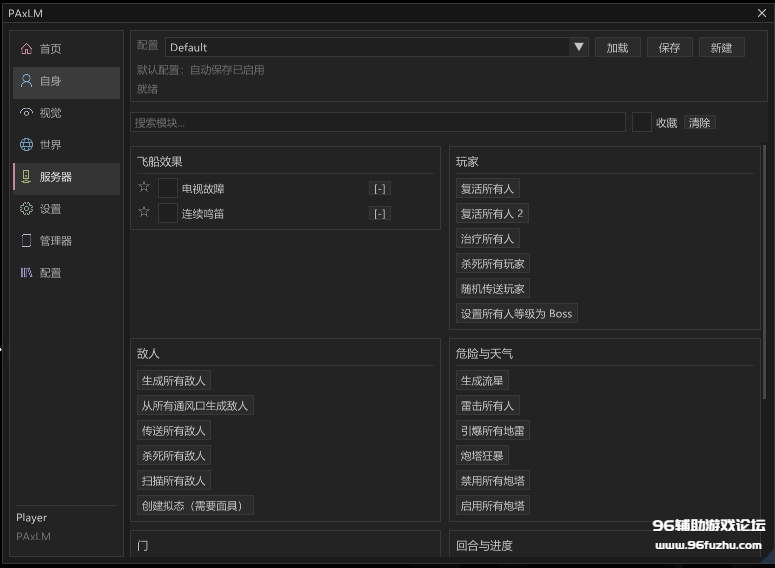Click the eye icon beside 视觉
The width and height of the screenshot is (775, 568).
26,113
